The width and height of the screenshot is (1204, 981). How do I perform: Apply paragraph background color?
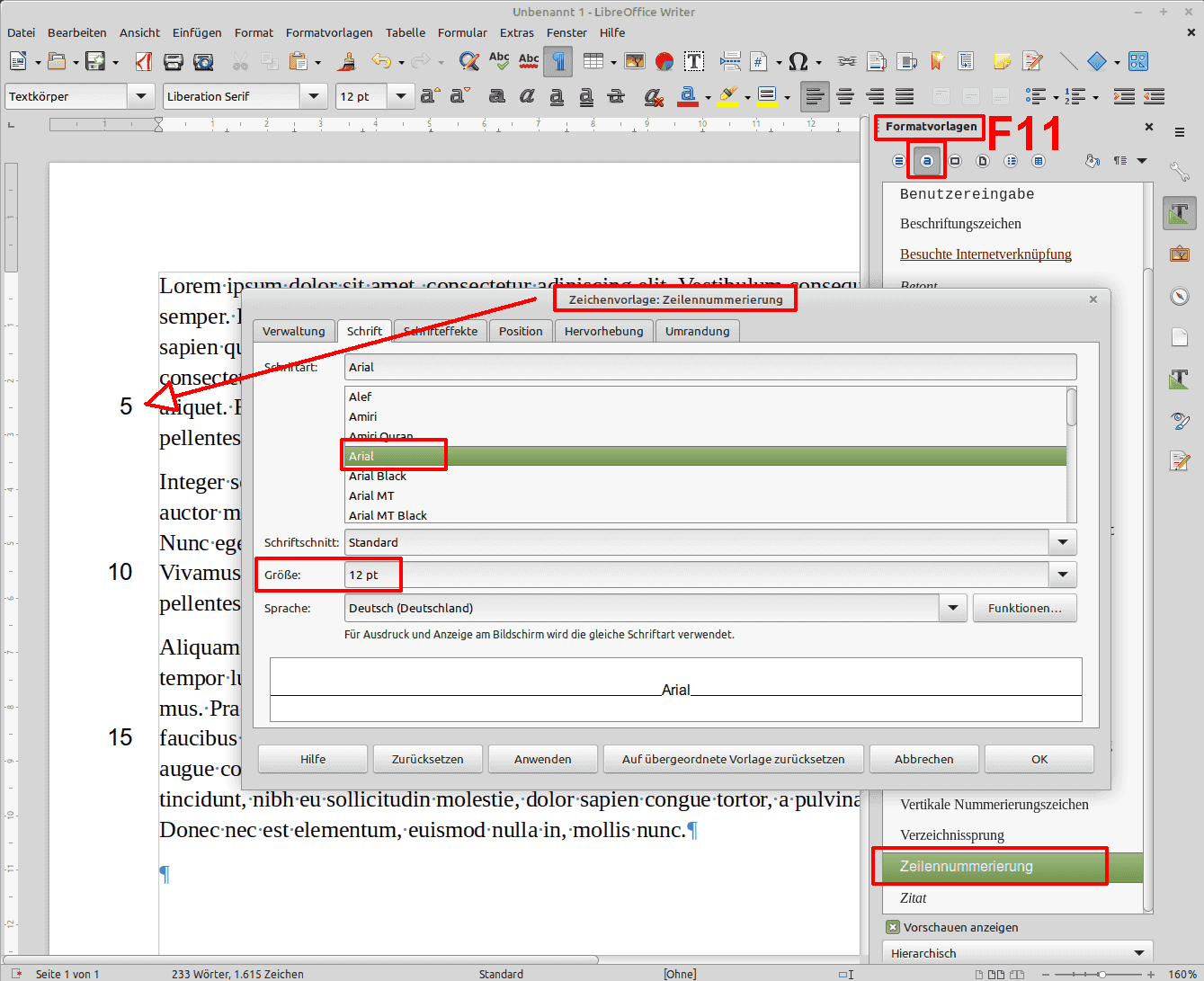pos(767,96)
